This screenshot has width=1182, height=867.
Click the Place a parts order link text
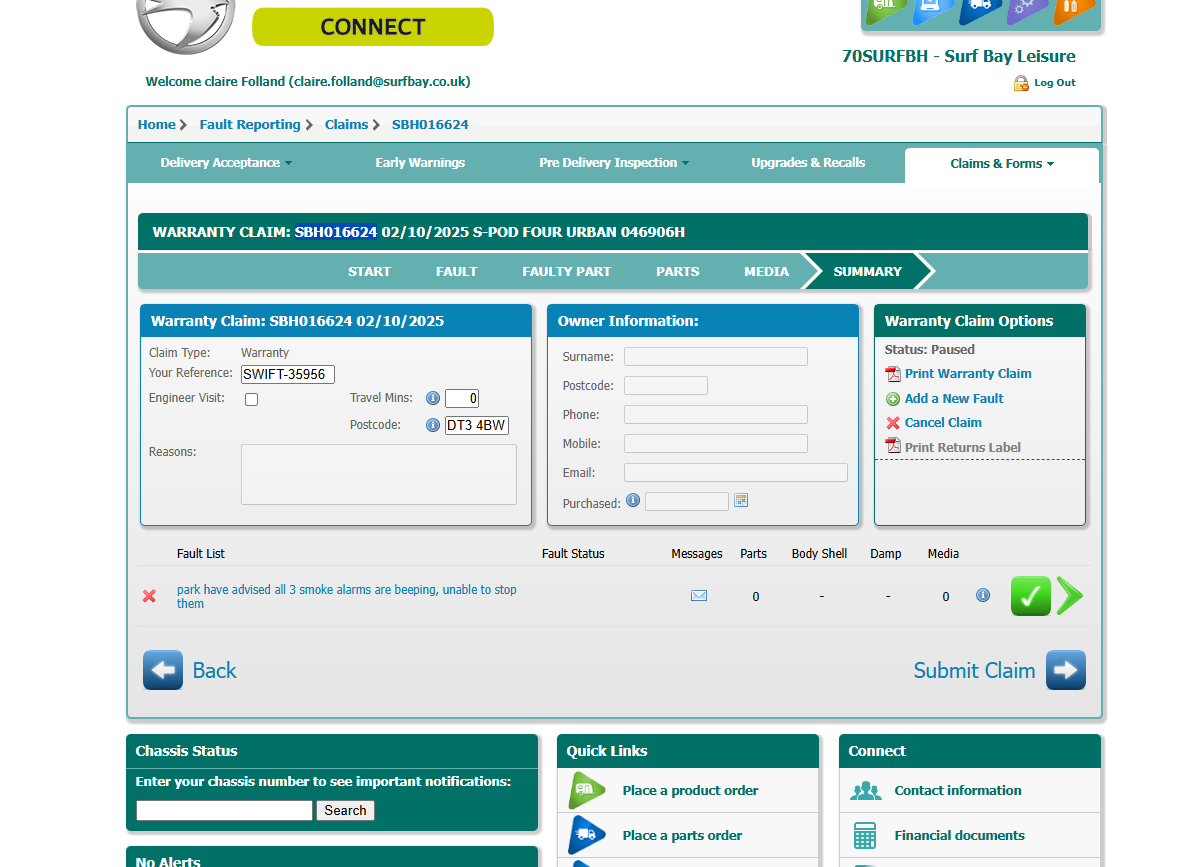click(x=682, y=835)
